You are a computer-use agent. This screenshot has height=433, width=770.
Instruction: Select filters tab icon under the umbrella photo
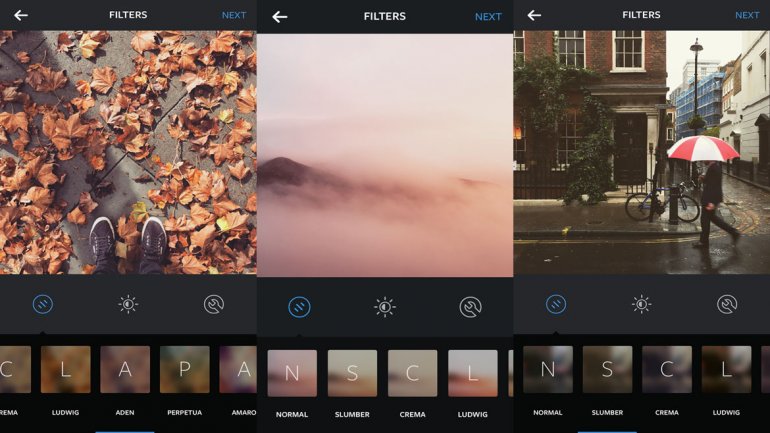(555, 304)
